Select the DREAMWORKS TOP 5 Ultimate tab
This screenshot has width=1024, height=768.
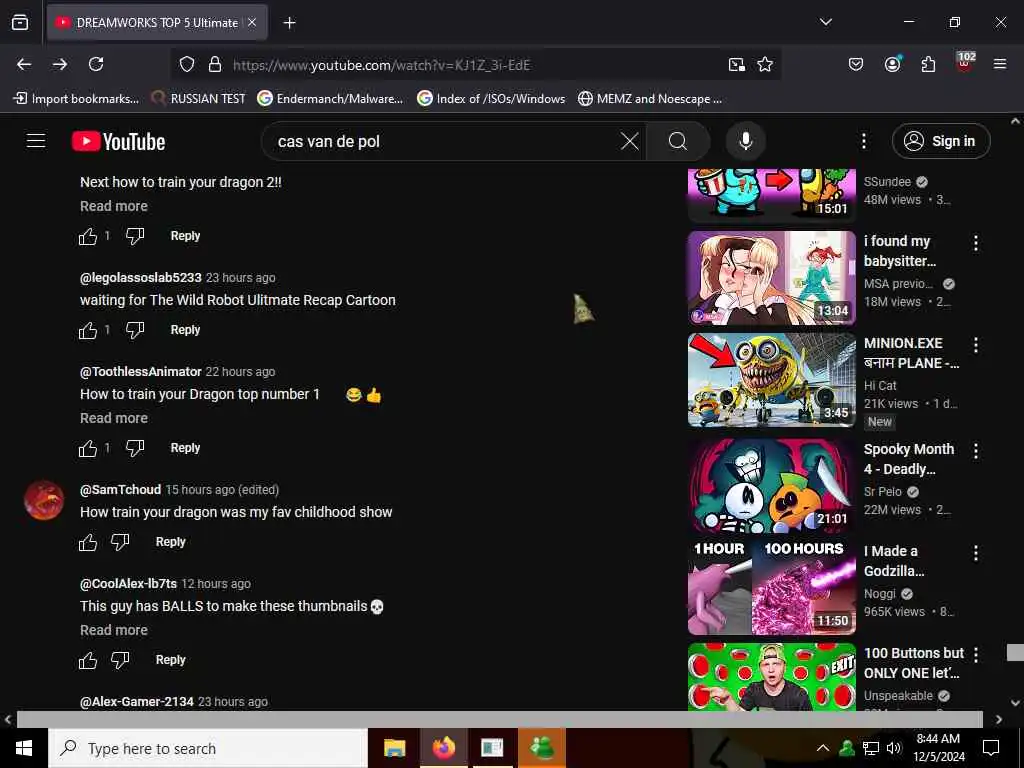pyautogui.click(x=157, y=23)
